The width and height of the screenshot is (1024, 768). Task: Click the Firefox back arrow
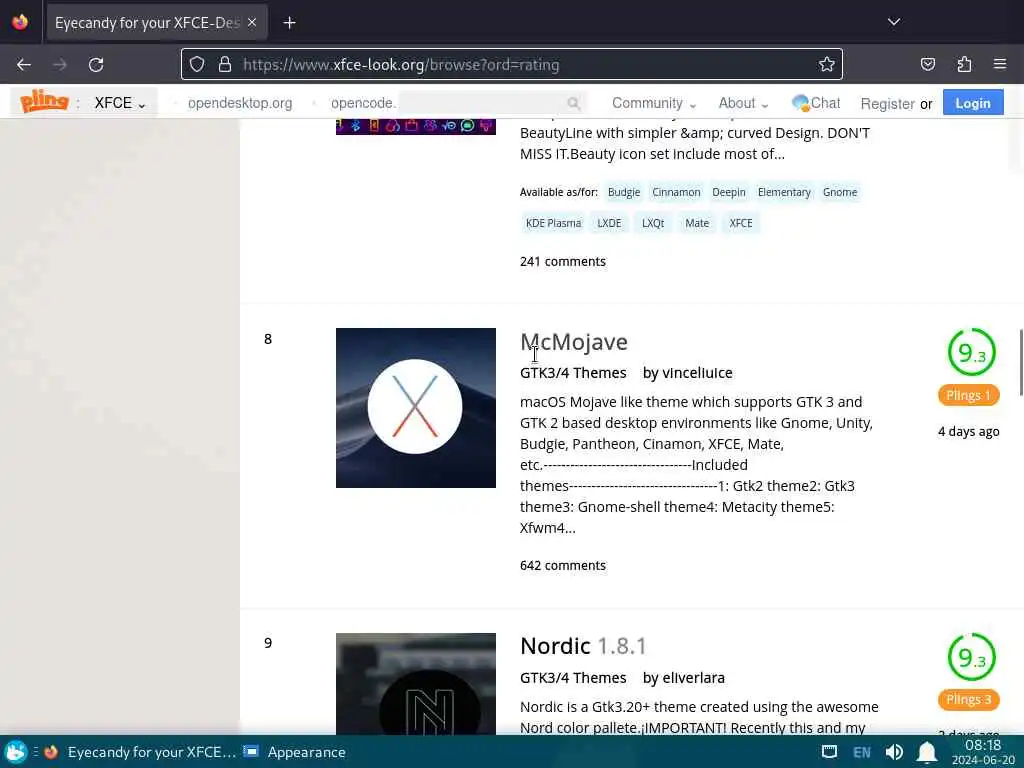pos(24,64)
